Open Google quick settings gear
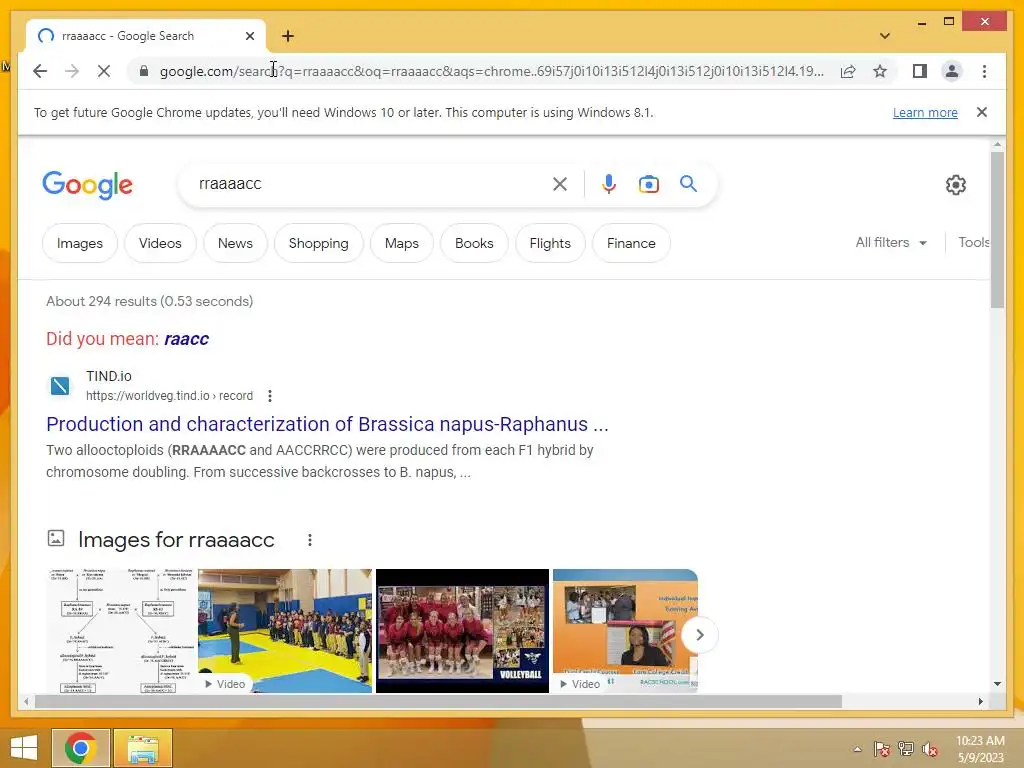The width and height of the screenshot is (1024, 768). click(x=955, y=185)
